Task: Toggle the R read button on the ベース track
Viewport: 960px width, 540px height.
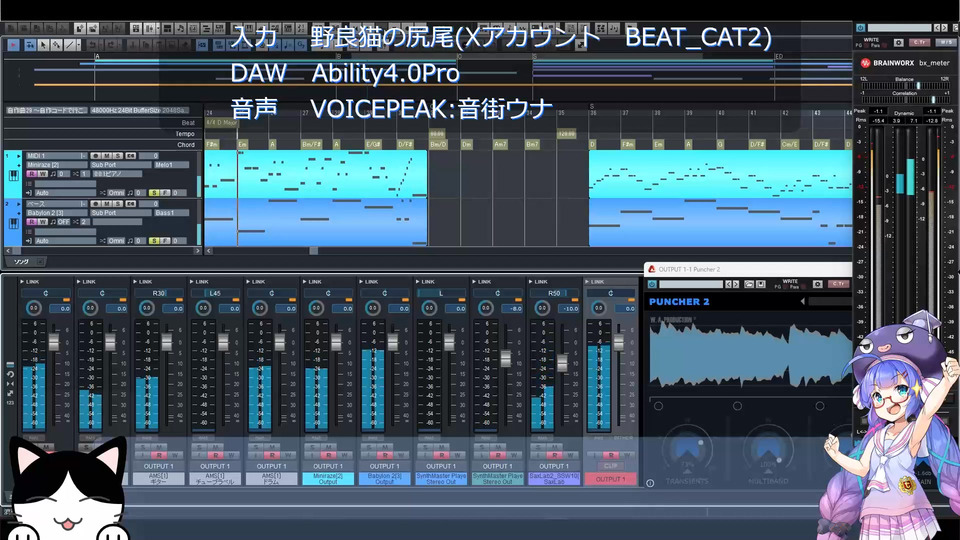Action: pos(32,222)
